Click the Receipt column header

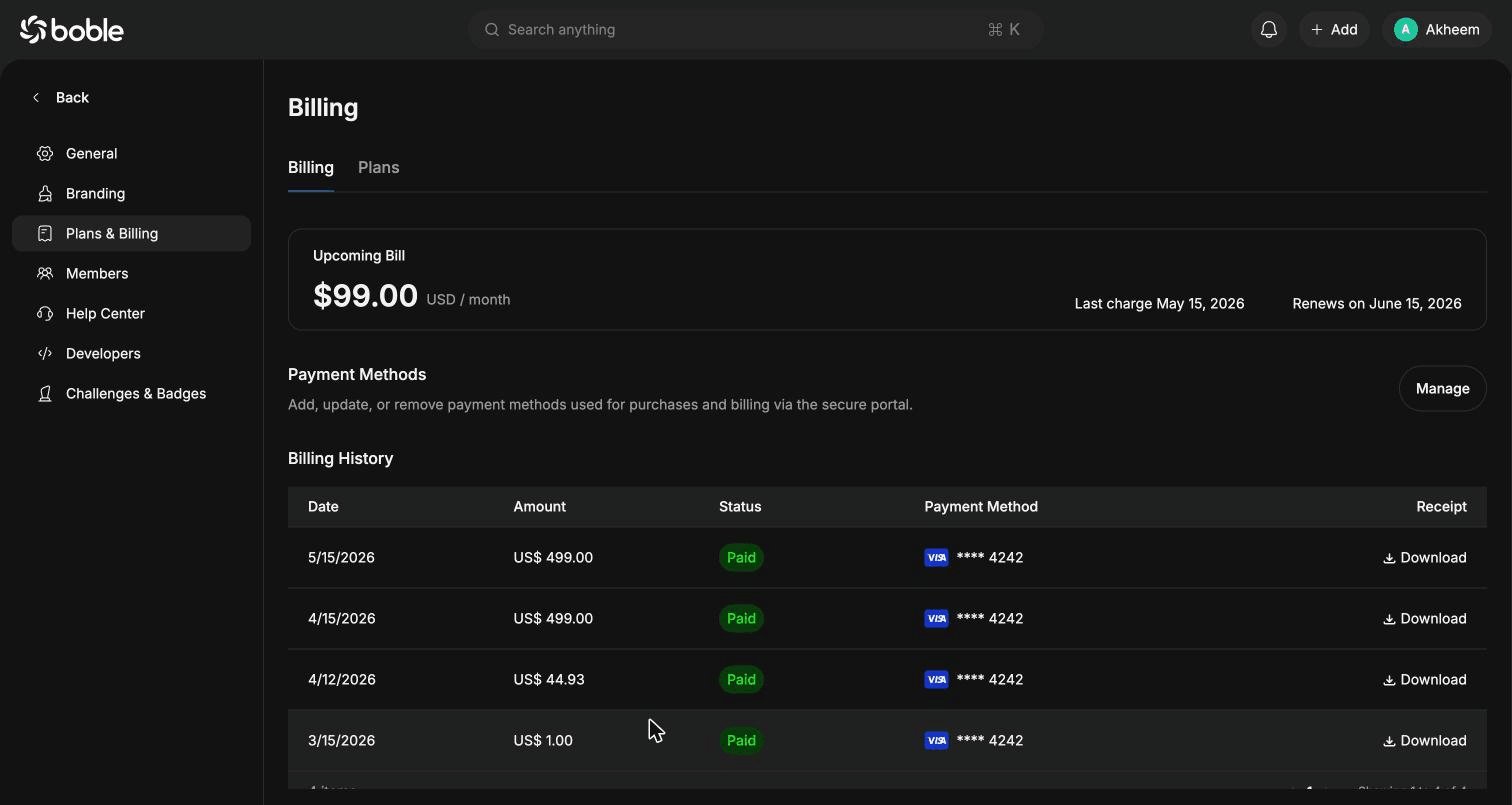click(x=1441, y=507)
